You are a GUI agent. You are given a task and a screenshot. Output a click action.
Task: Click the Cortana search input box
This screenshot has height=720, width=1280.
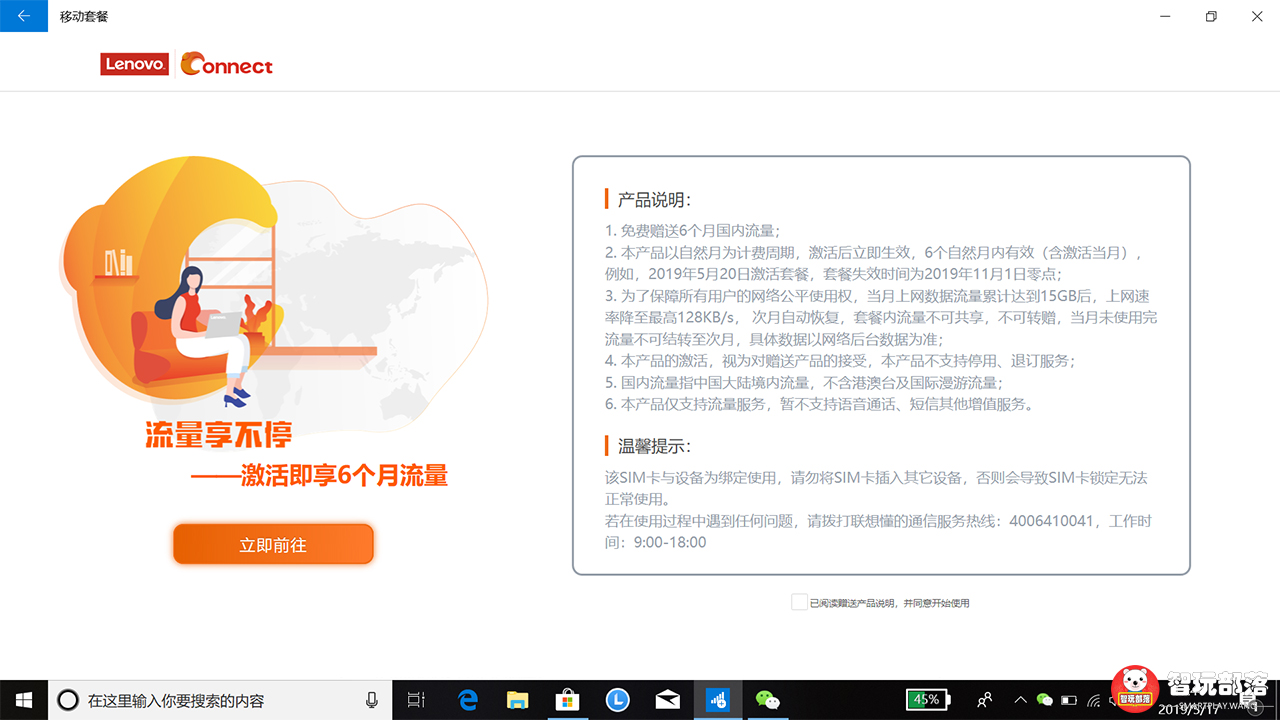click(x=210, y=700)
